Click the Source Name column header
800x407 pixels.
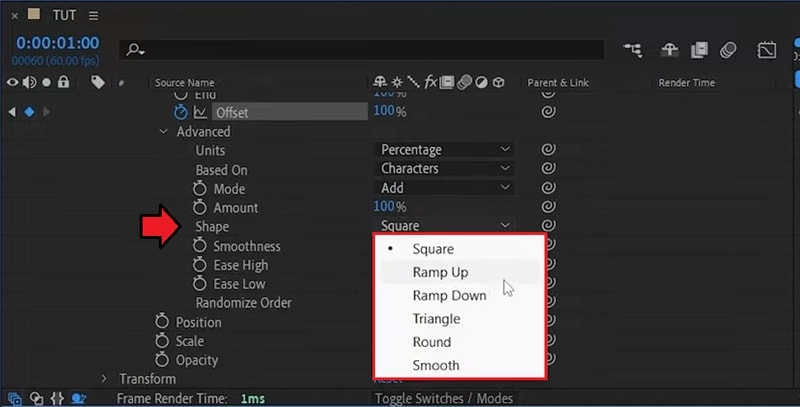(x=184, y=83)
